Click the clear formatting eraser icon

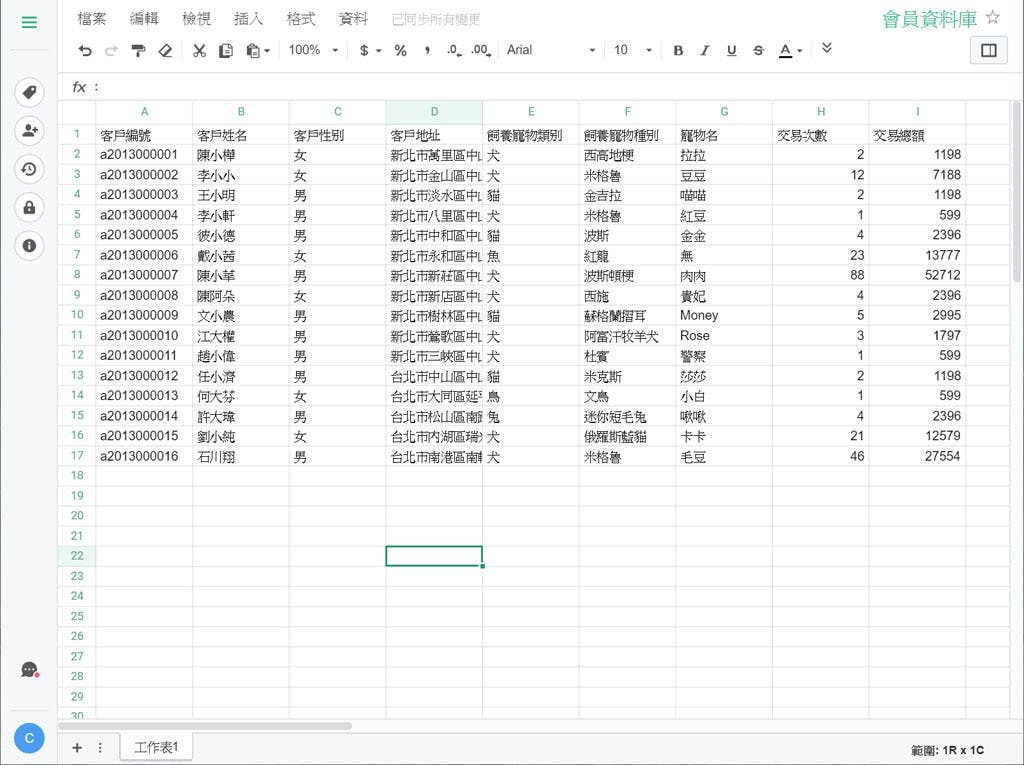tap(165, 51)
